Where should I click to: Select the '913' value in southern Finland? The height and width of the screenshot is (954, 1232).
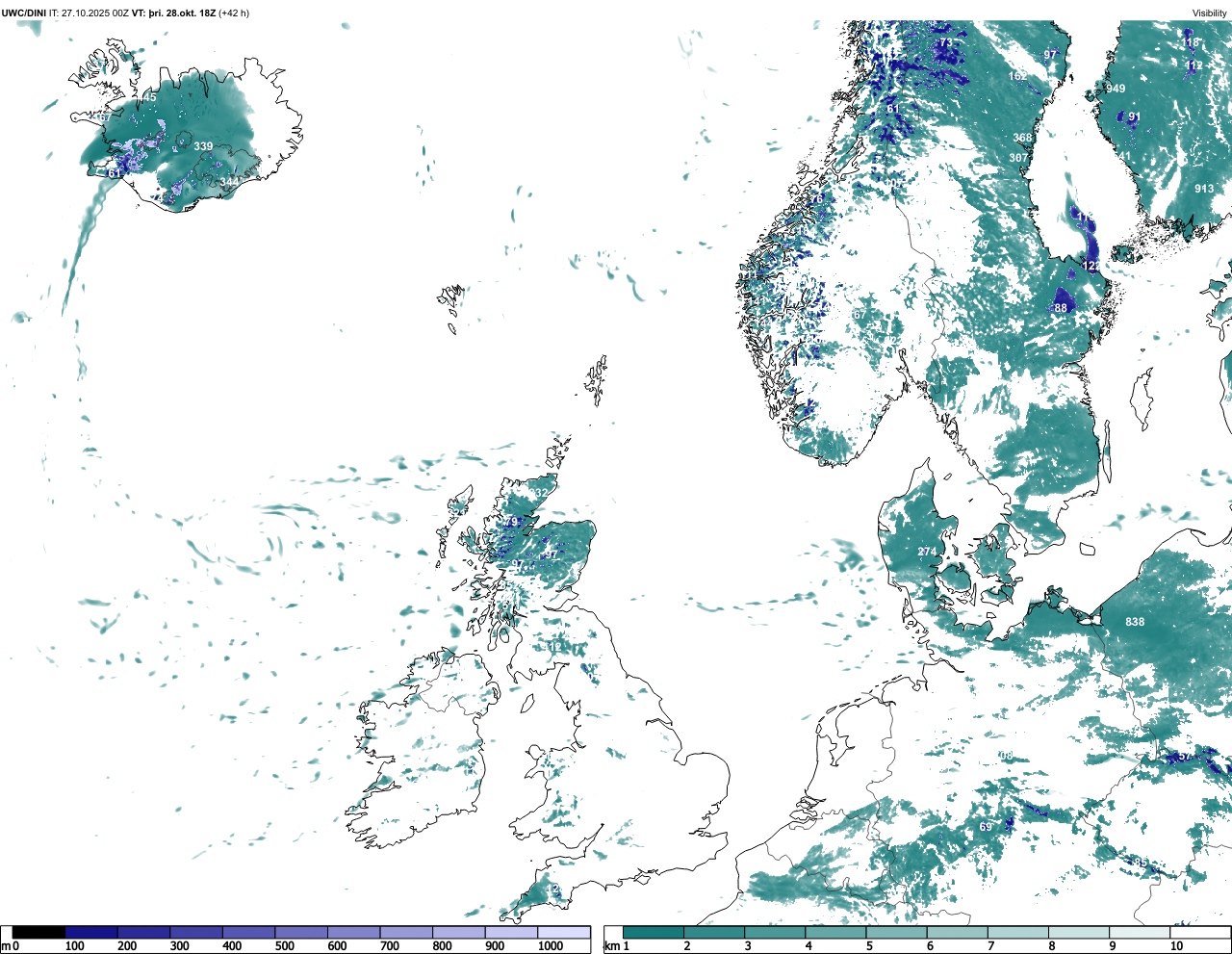pos(1204,189)
